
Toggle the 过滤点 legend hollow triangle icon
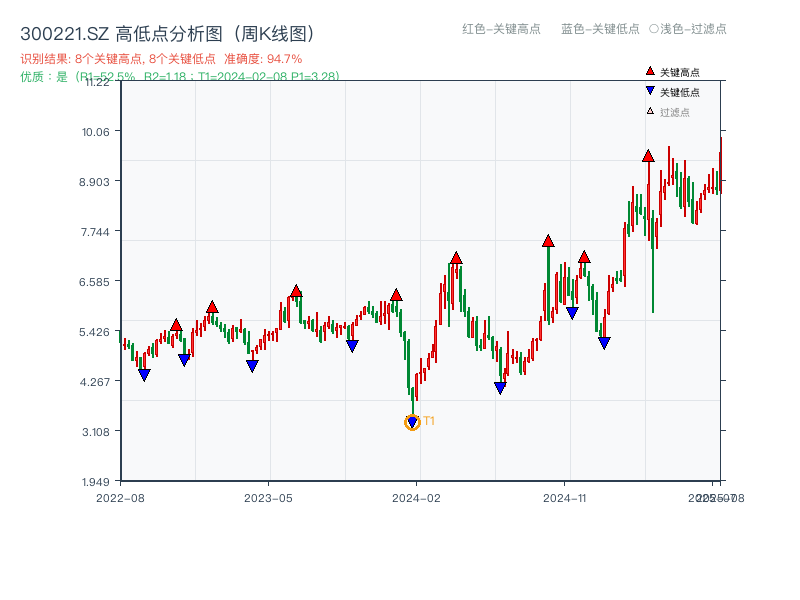[x=650, y=111]
